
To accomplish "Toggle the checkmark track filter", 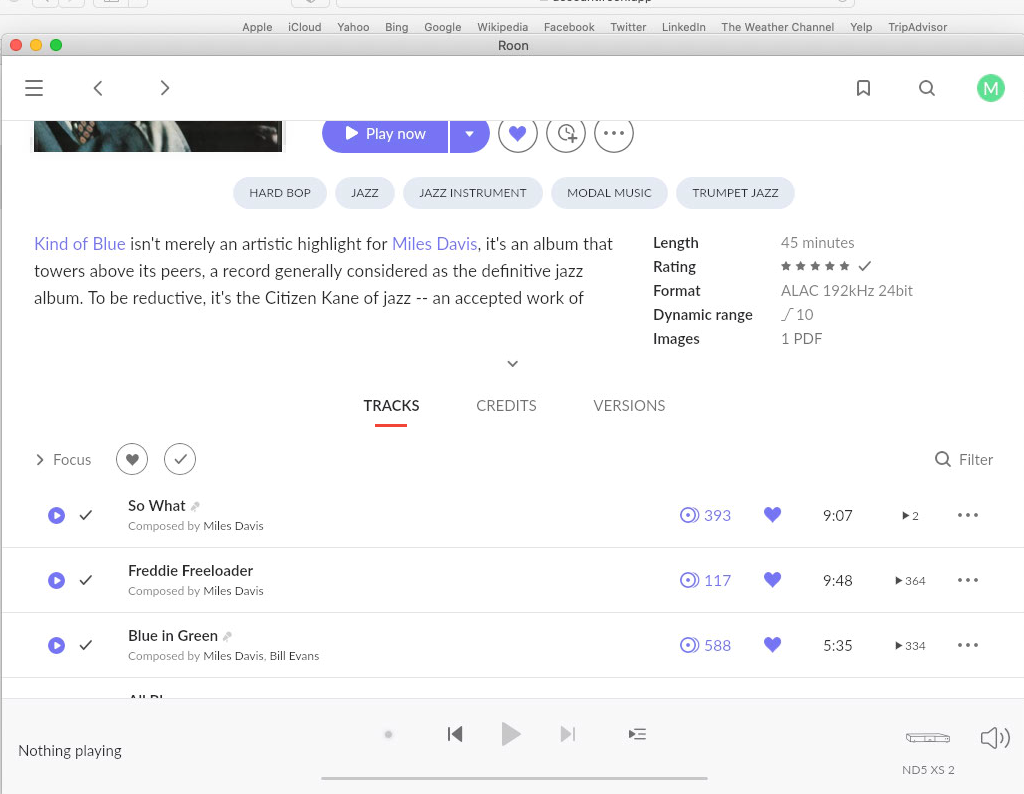I will click(180, 459).
